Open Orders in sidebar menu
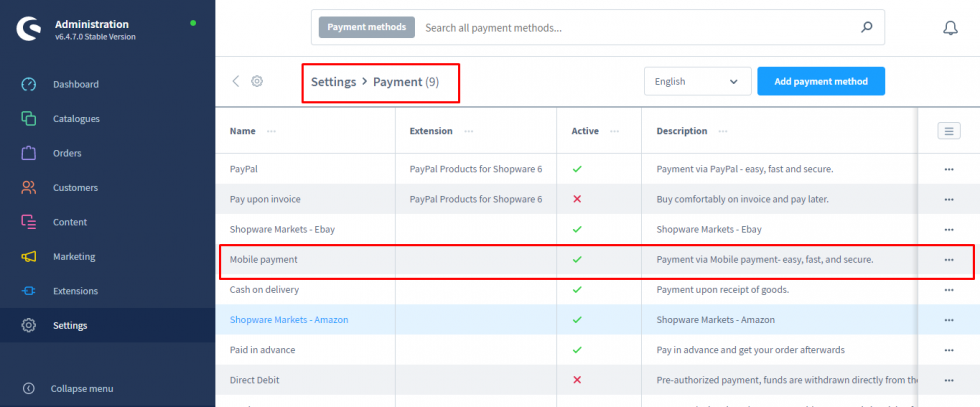Screen dimensions: 980x407 point(67,154)
